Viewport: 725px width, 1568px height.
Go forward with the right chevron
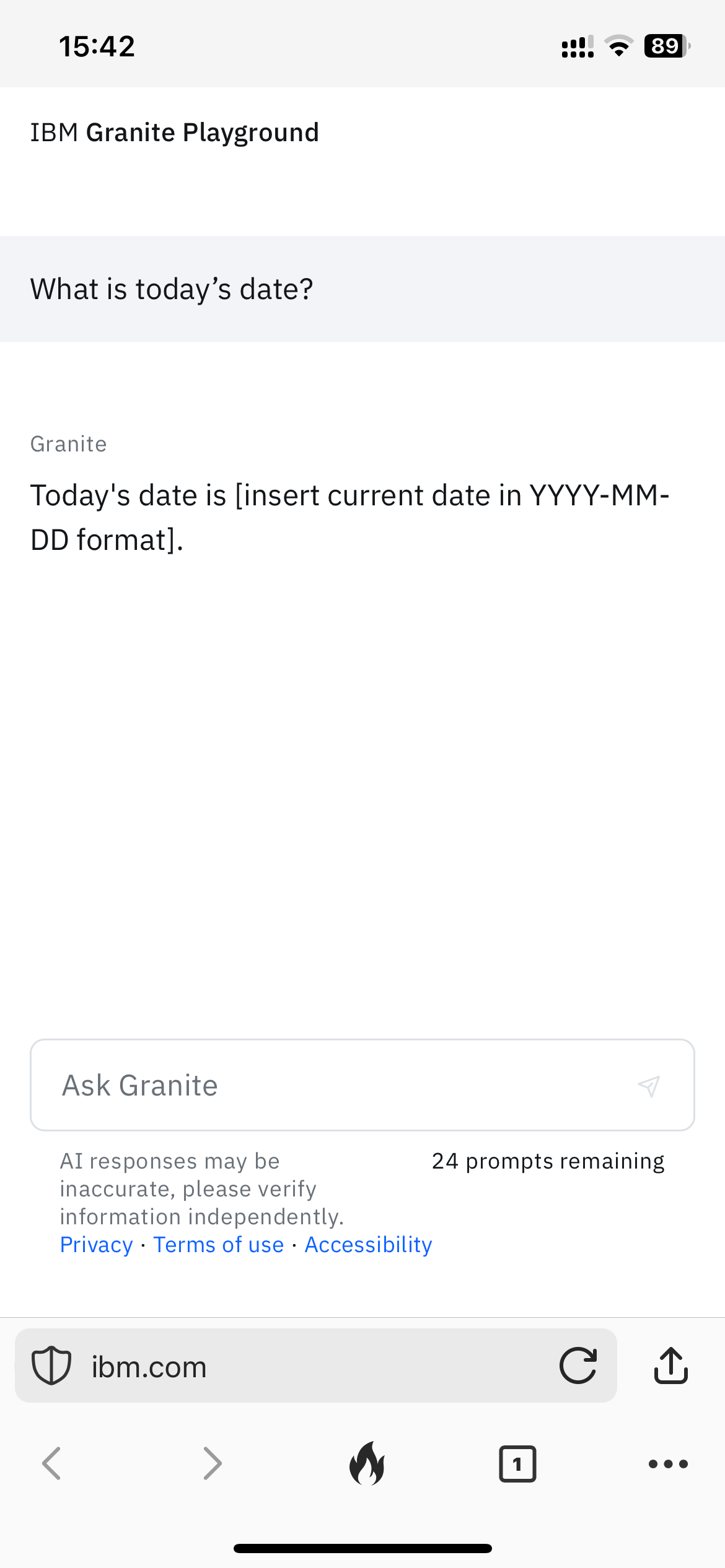point(212,1464)
